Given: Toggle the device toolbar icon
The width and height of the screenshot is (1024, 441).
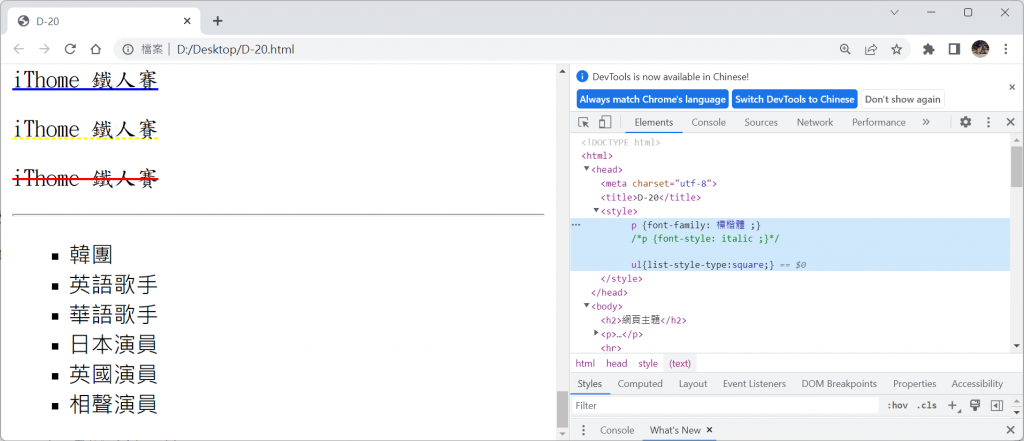Looking at the screenshot, I should point(605,122).
